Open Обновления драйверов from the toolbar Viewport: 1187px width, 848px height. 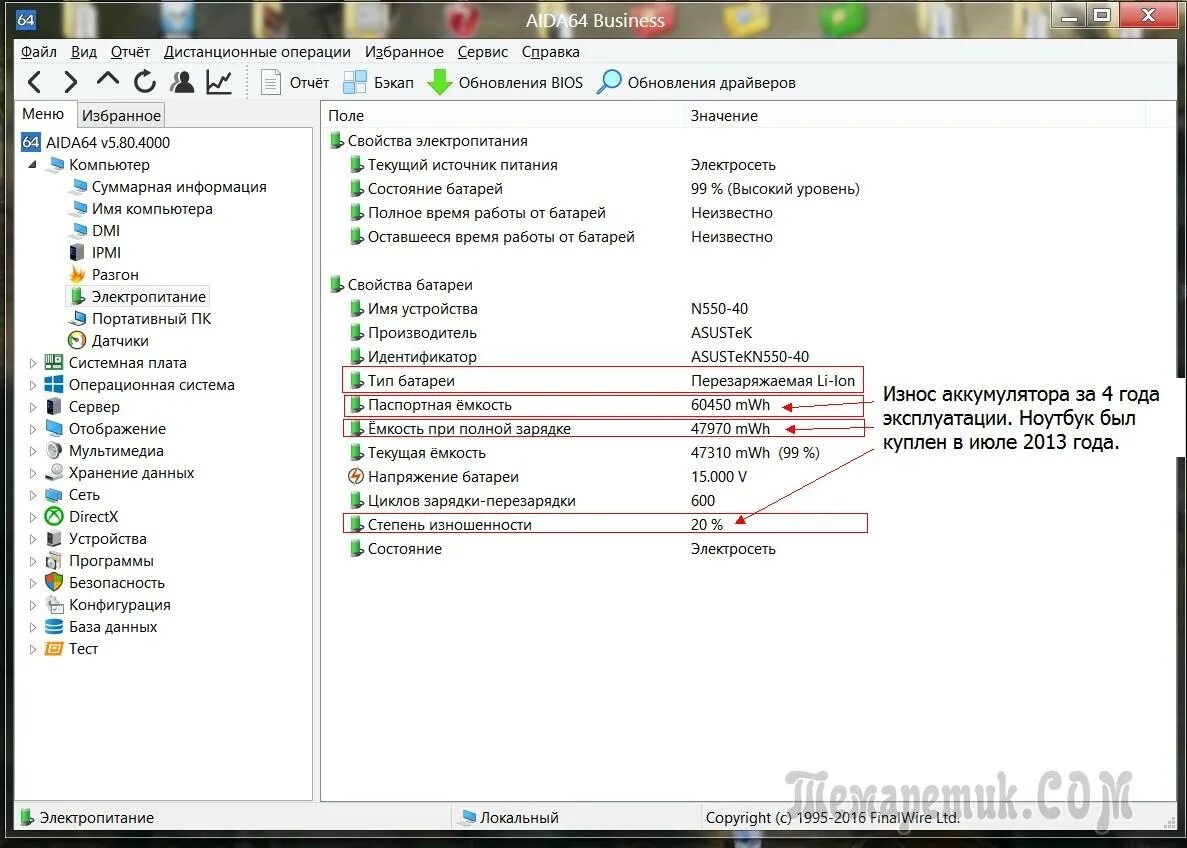click(696, 83)
